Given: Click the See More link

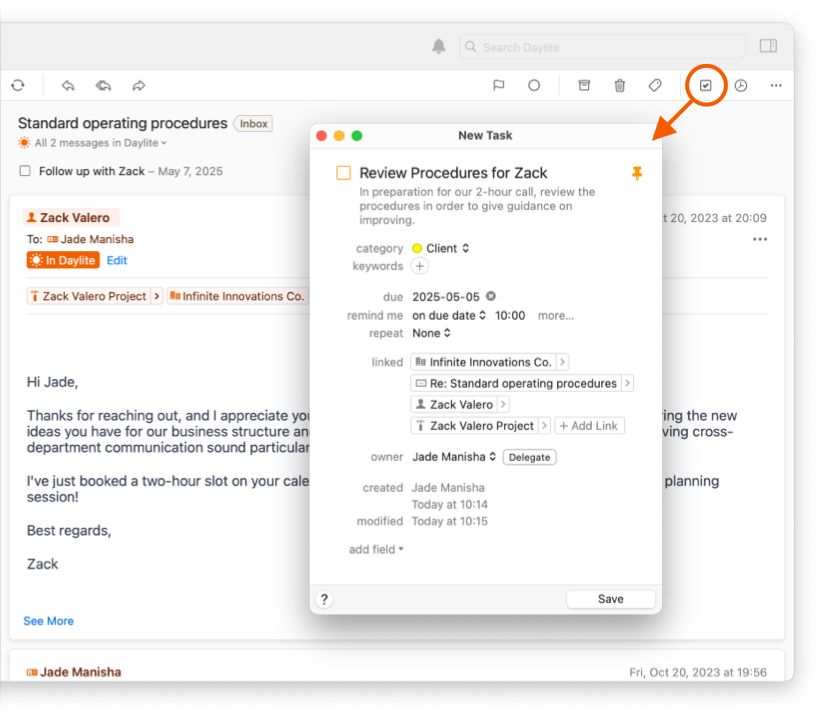Looking at the screenshot, I should pos(48,621).
